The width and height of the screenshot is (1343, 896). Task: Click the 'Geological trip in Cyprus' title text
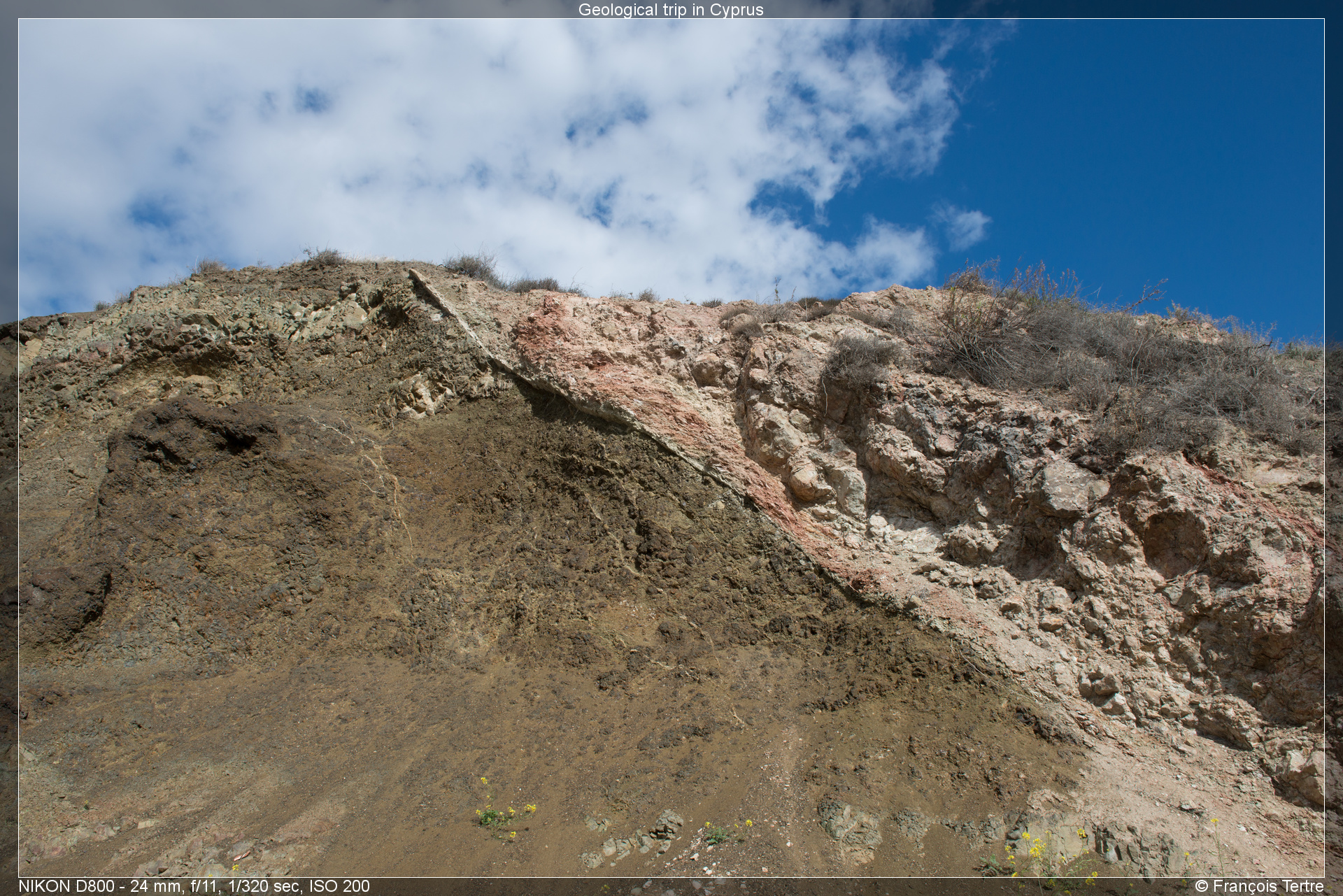pos(671,9)
